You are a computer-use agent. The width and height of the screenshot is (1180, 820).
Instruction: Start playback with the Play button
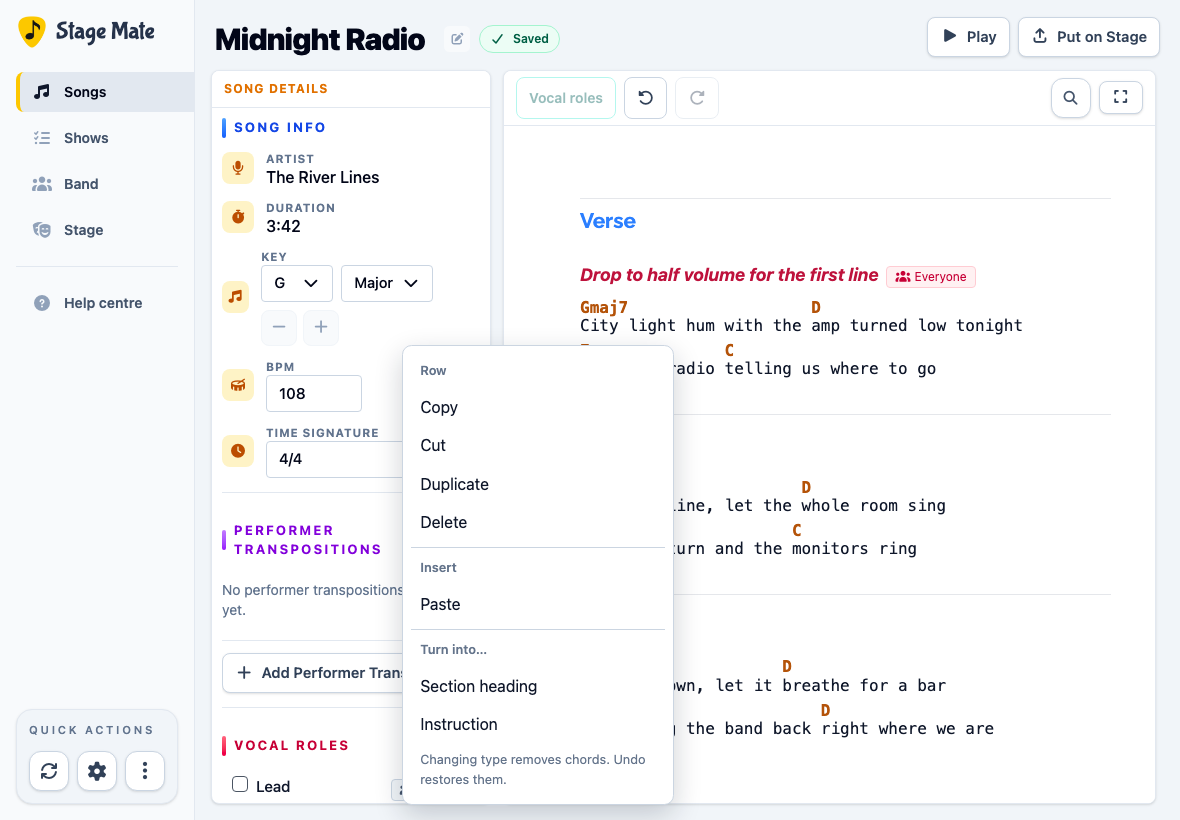pos(968,37)
